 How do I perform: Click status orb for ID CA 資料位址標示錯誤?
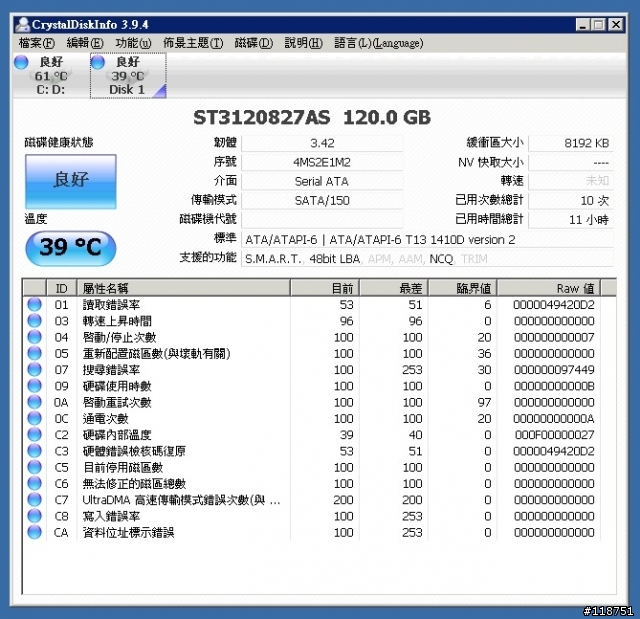(35, 532)
